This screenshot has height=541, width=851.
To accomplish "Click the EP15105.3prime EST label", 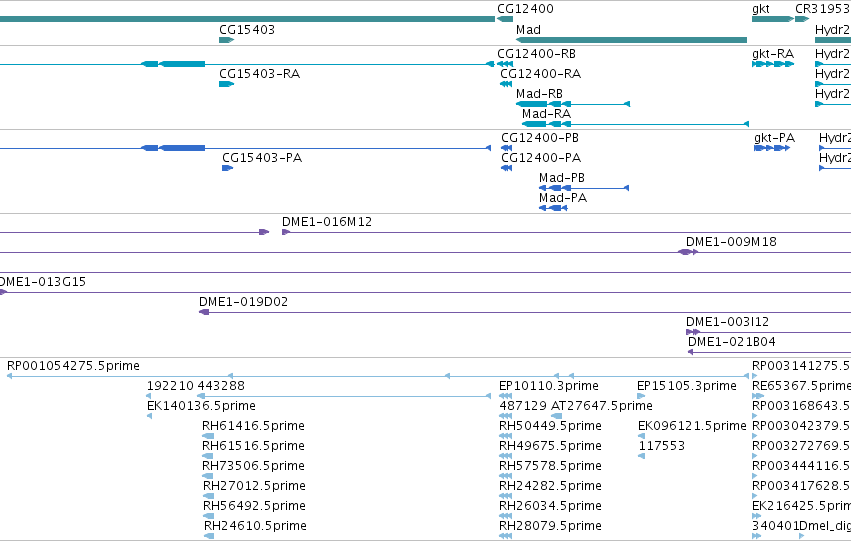I will (x=687, y=386).
